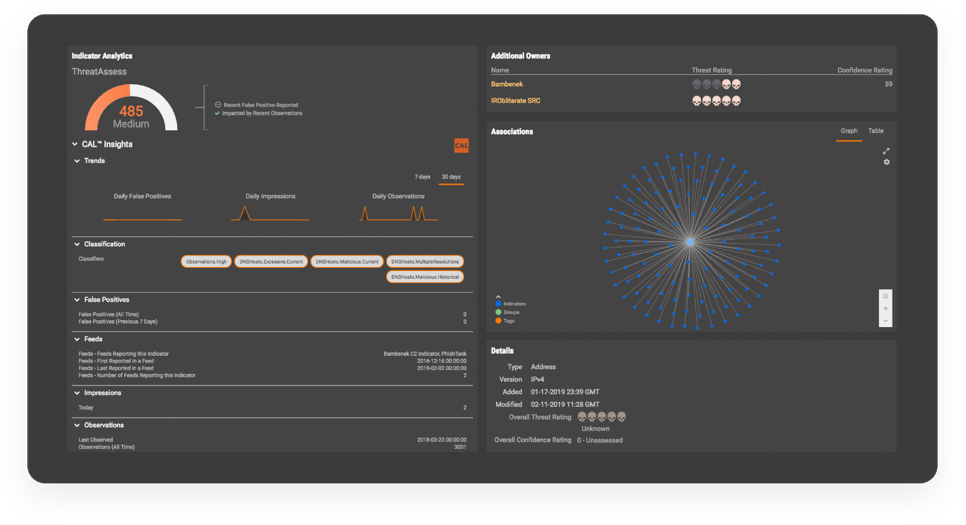
Task: Click Bambenek's confidence rating value 59
Action: (888, 84)
